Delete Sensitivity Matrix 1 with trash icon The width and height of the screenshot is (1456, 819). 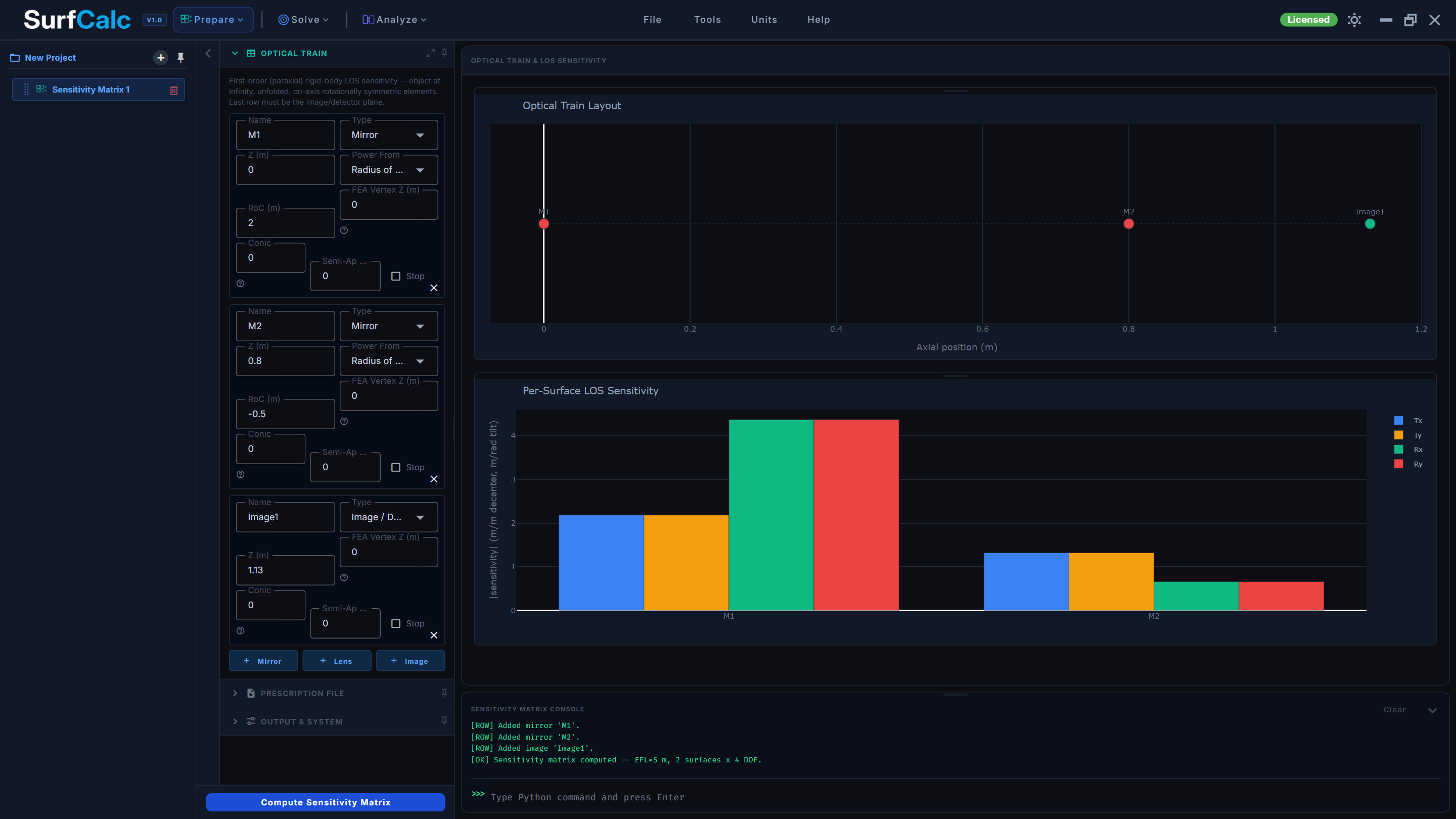tap(174, 90)
